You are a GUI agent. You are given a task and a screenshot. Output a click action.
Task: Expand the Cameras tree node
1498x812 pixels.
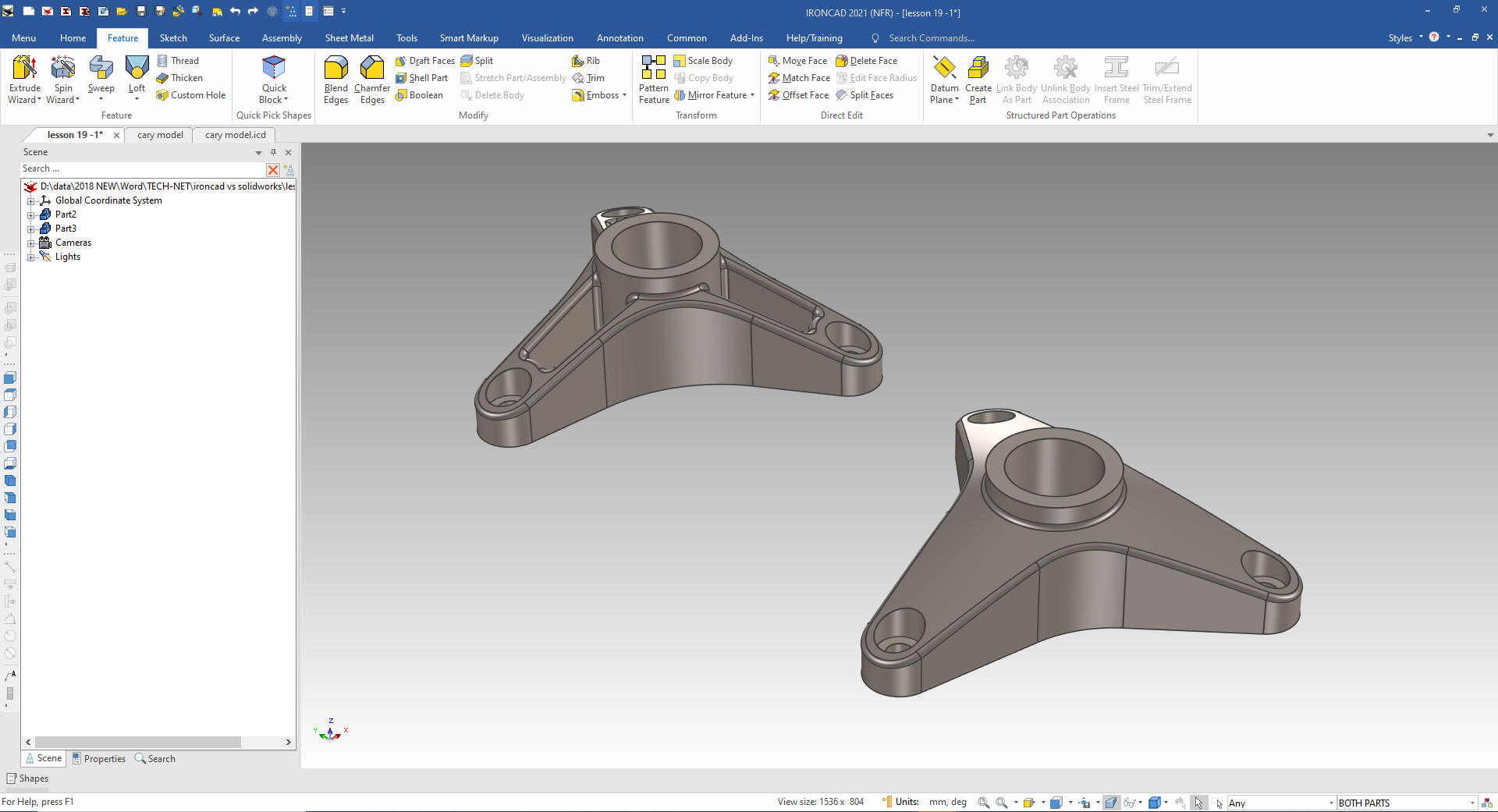coord(30,243)
